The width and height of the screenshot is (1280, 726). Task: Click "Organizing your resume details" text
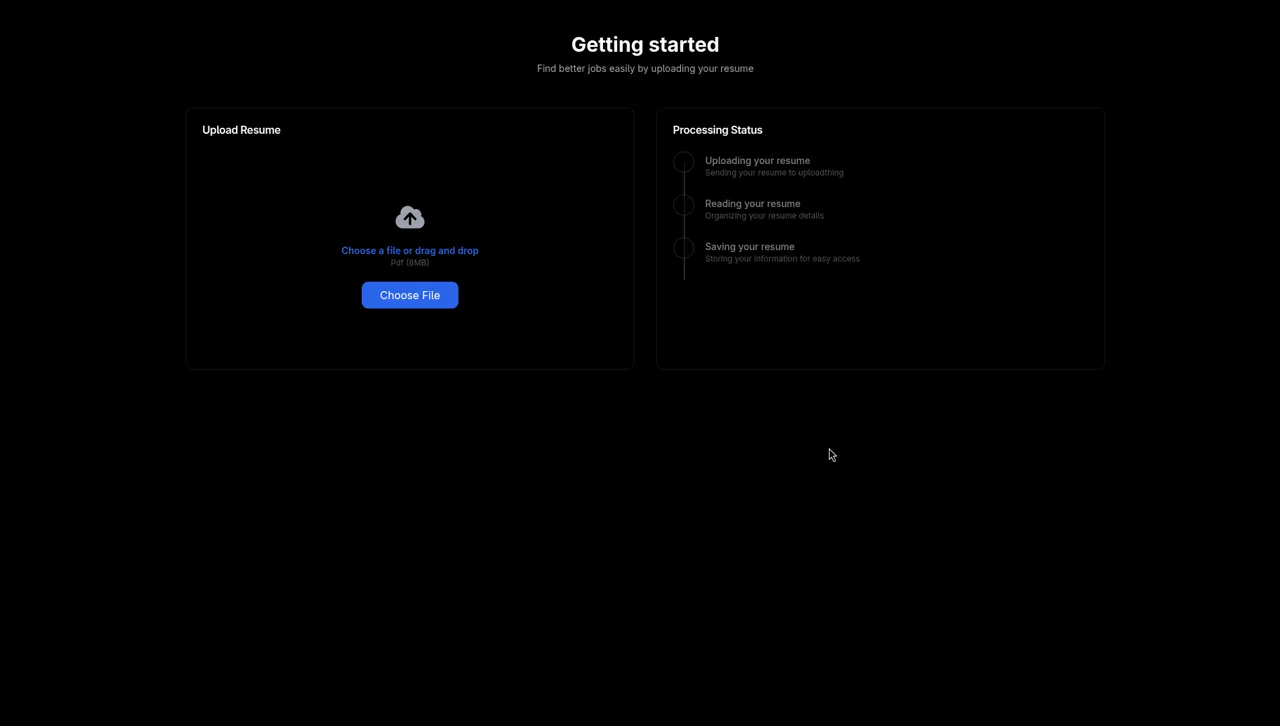764,216
